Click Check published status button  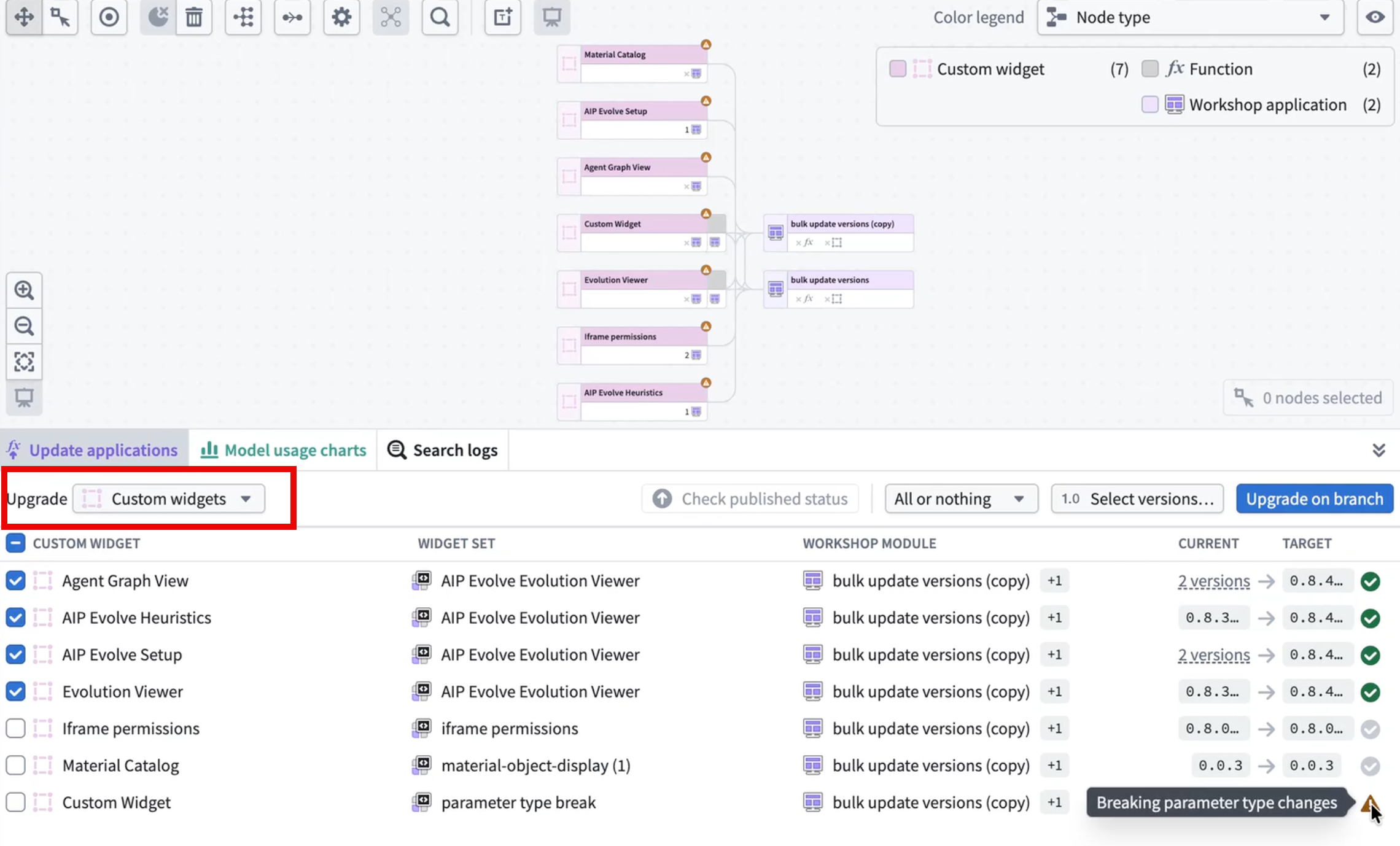pos(750,499)
